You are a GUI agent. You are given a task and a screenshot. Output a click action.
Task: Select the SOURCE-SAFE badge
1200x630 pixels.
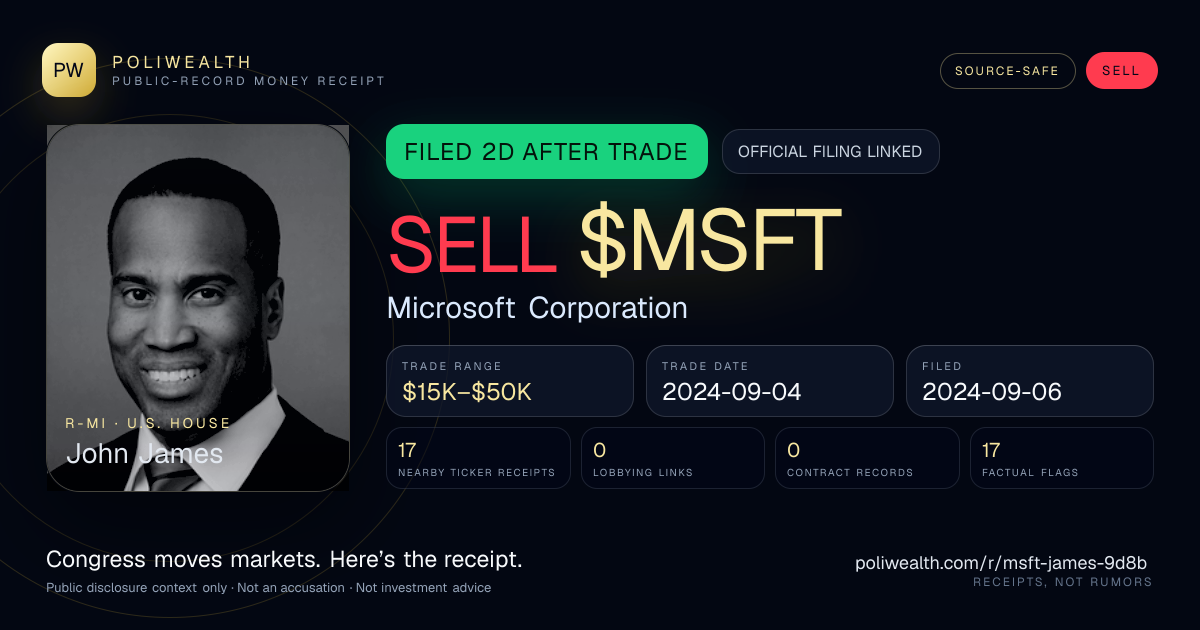(1007, 71)
